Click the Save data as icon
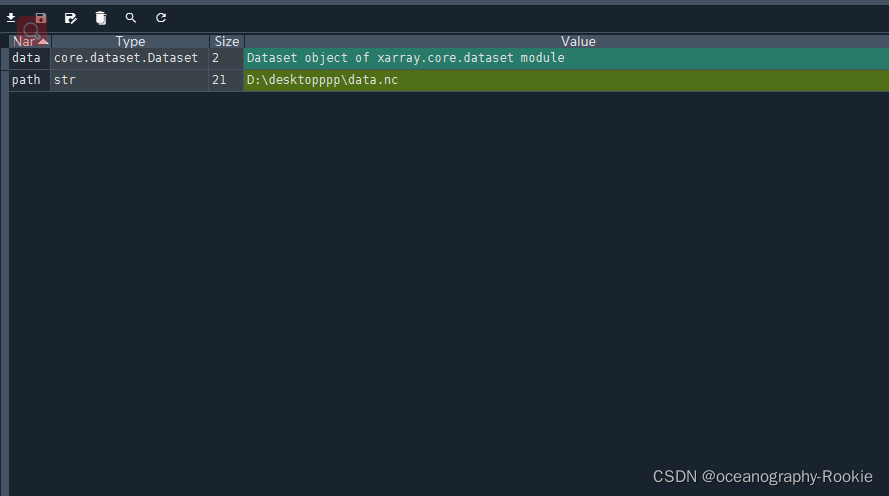The width and height of the screenshot is (889, 496). 70,18
